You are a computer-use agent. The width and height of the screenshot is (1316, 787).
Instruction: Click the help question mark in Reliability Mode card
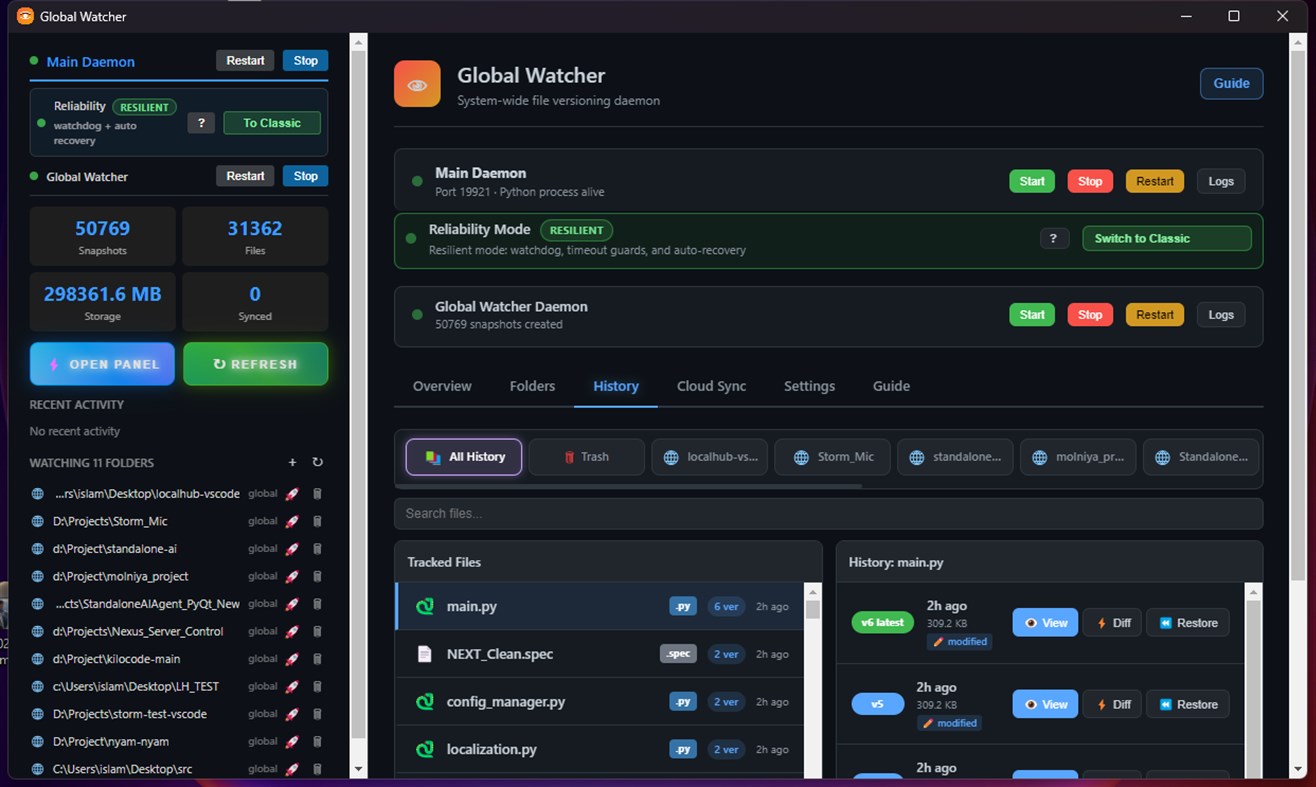tap(1054, 238)
